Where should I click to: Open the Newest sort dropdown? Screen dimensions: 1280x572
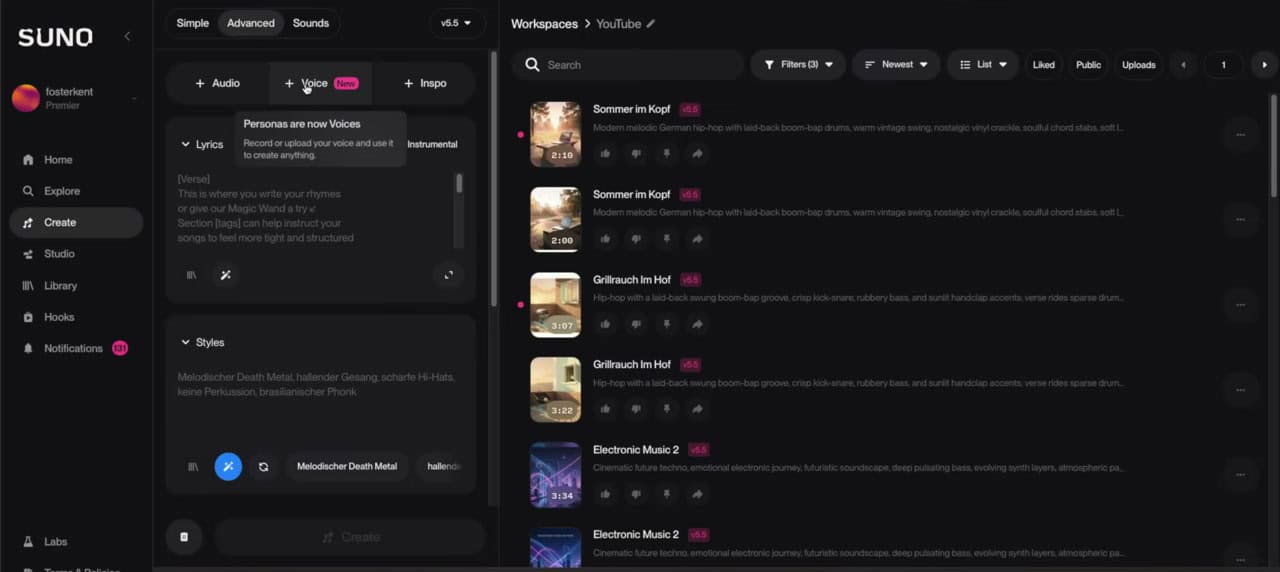click(896, 65)
